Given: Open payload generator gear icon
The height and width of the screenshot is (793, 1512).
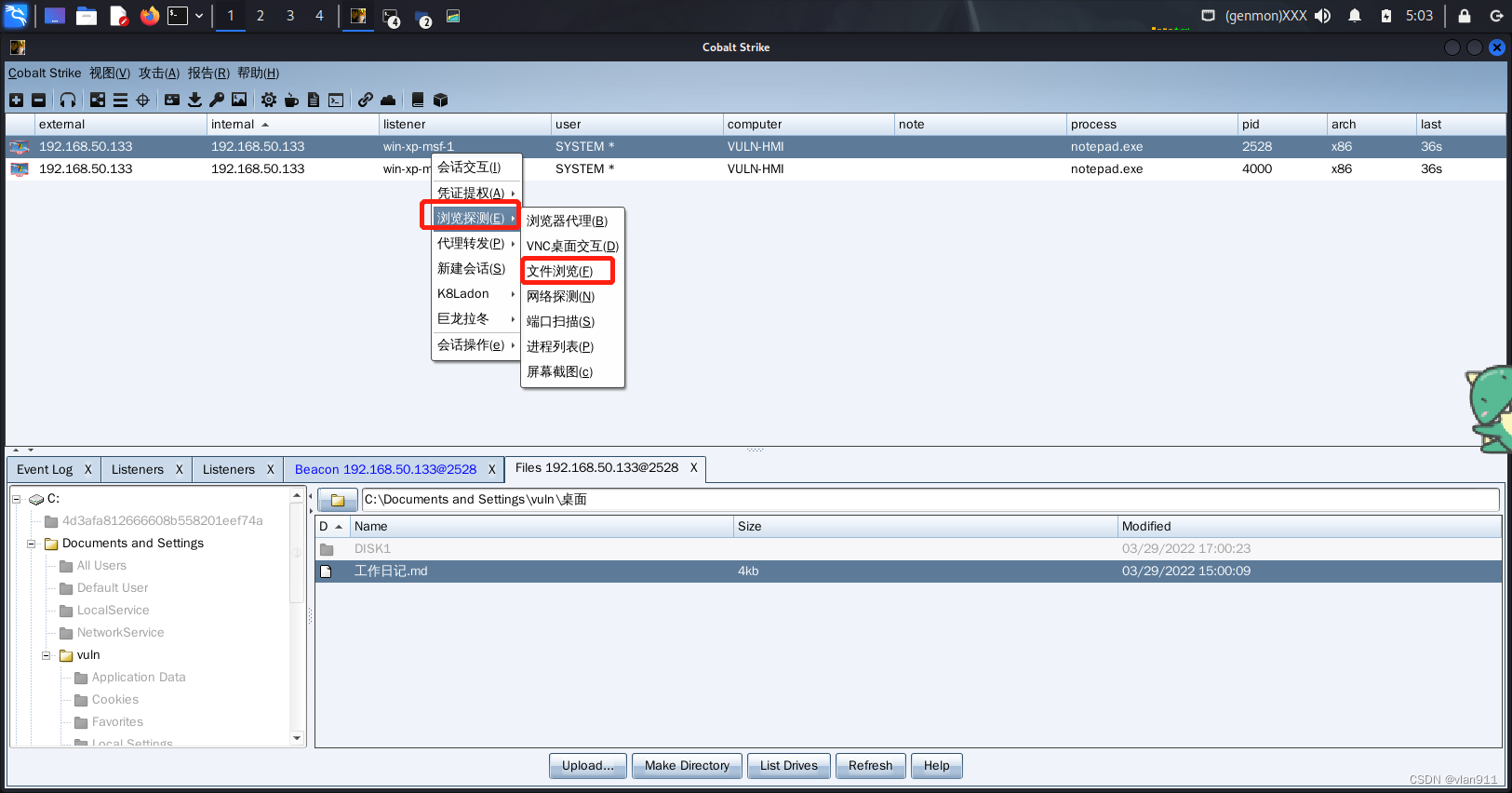Looking at the screenshot, I should 269,100.
